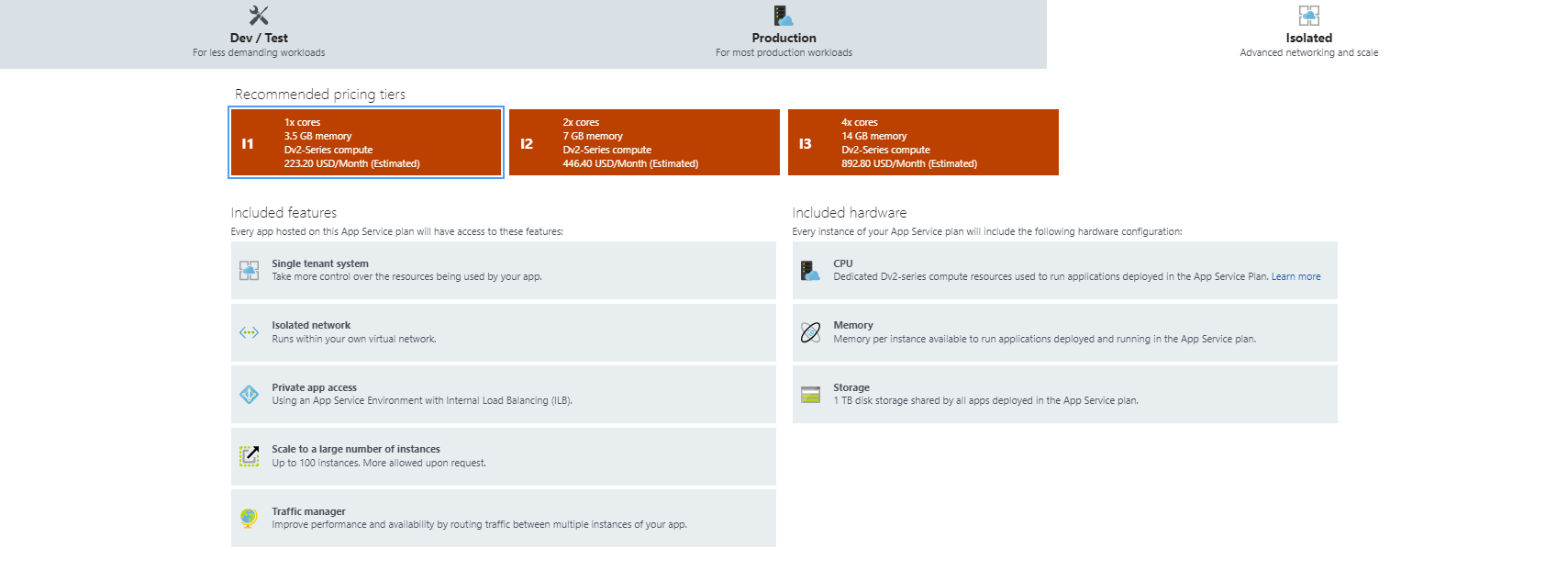Click the Storage hardware description row

click(1064, 395)
